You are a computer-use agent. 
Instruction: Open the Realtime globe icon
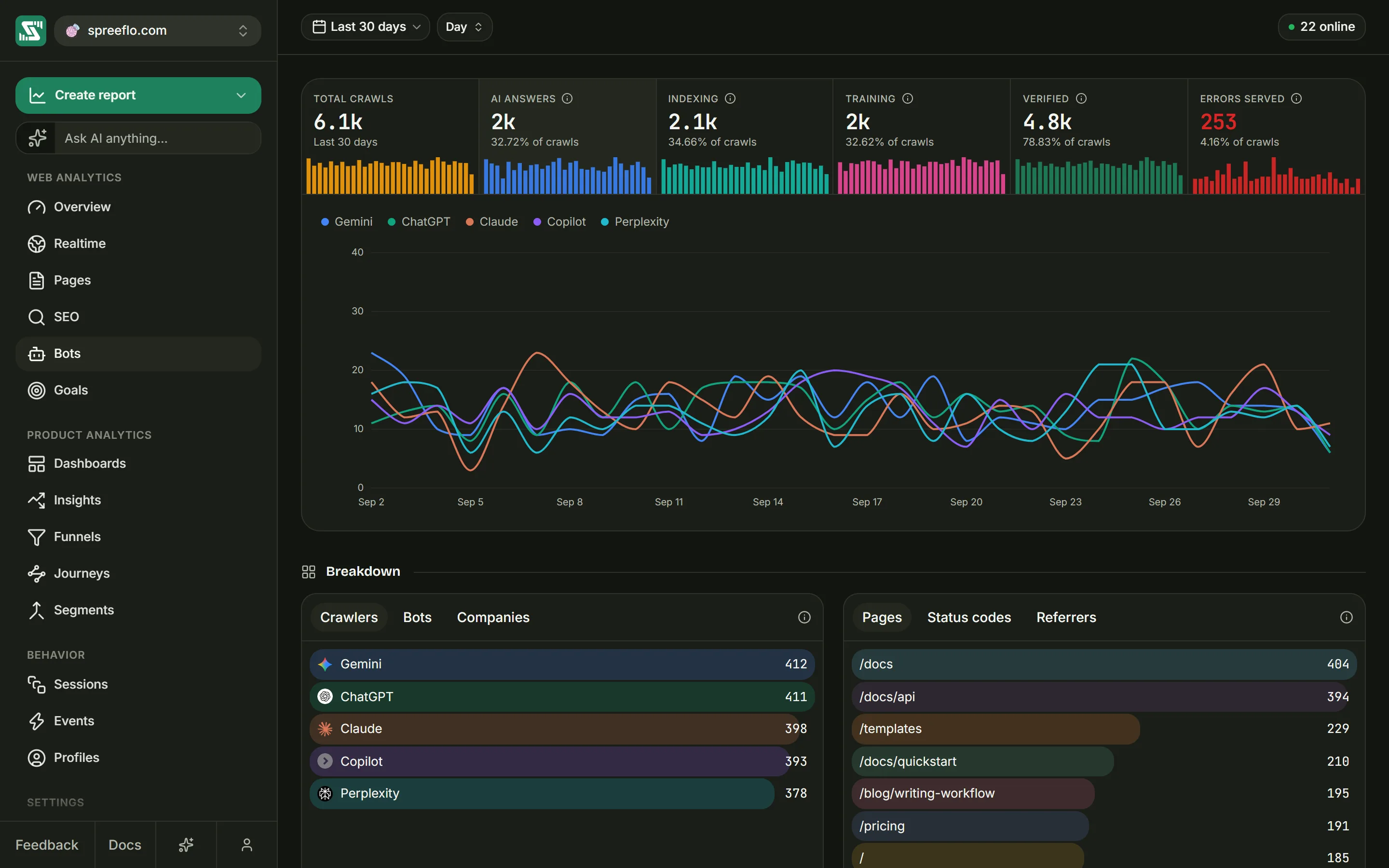[36, 244]
